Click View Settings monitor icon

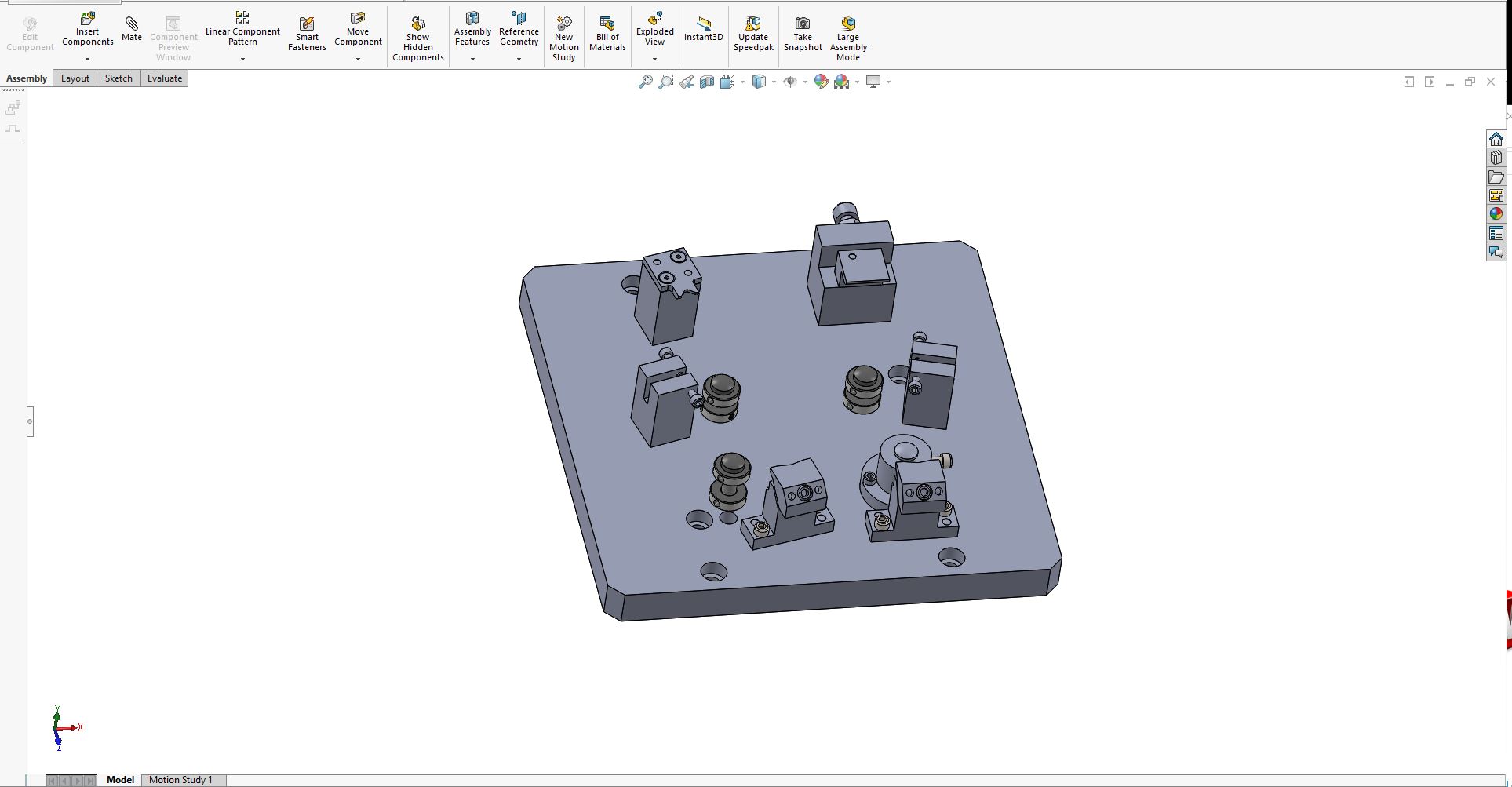pos(873,82)
